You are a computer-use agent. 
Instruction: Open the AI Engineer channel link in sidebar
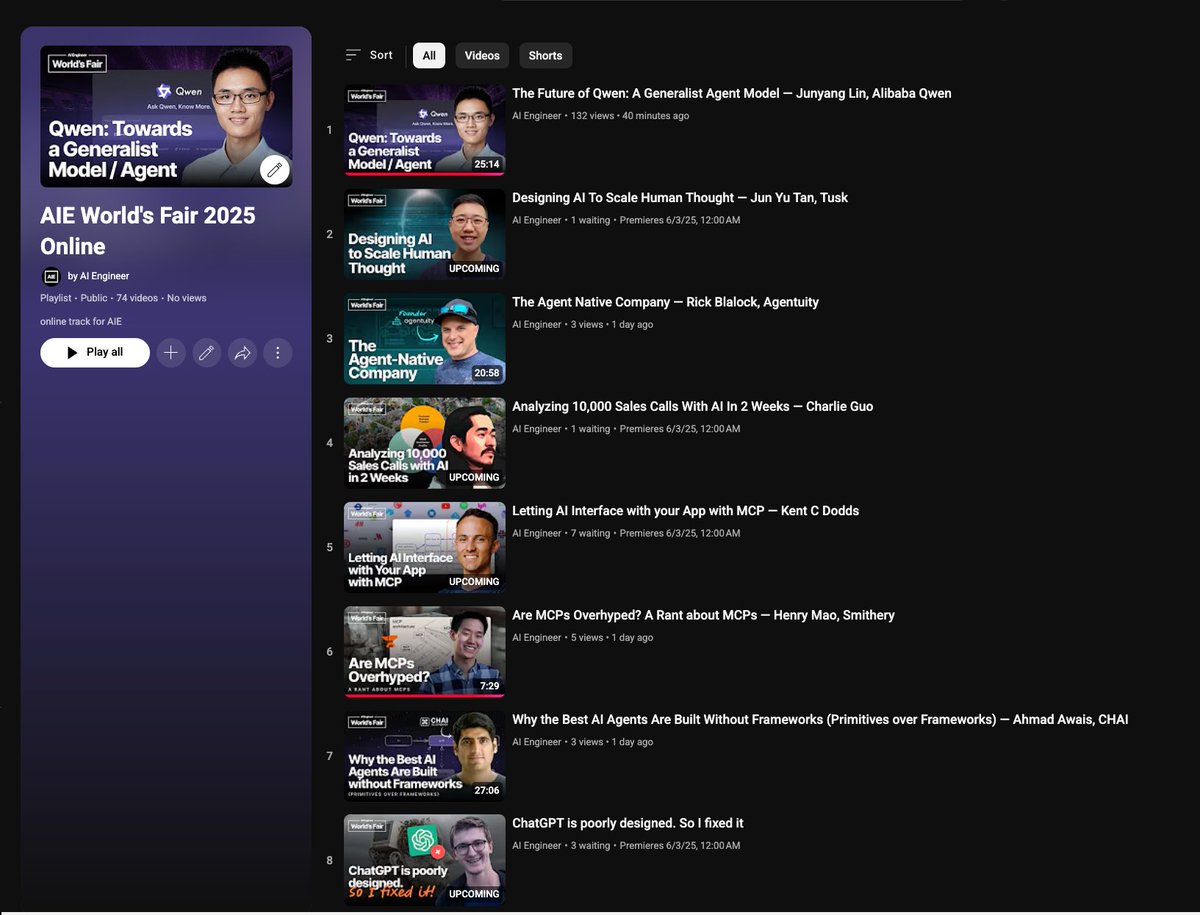tap(98, 276)
